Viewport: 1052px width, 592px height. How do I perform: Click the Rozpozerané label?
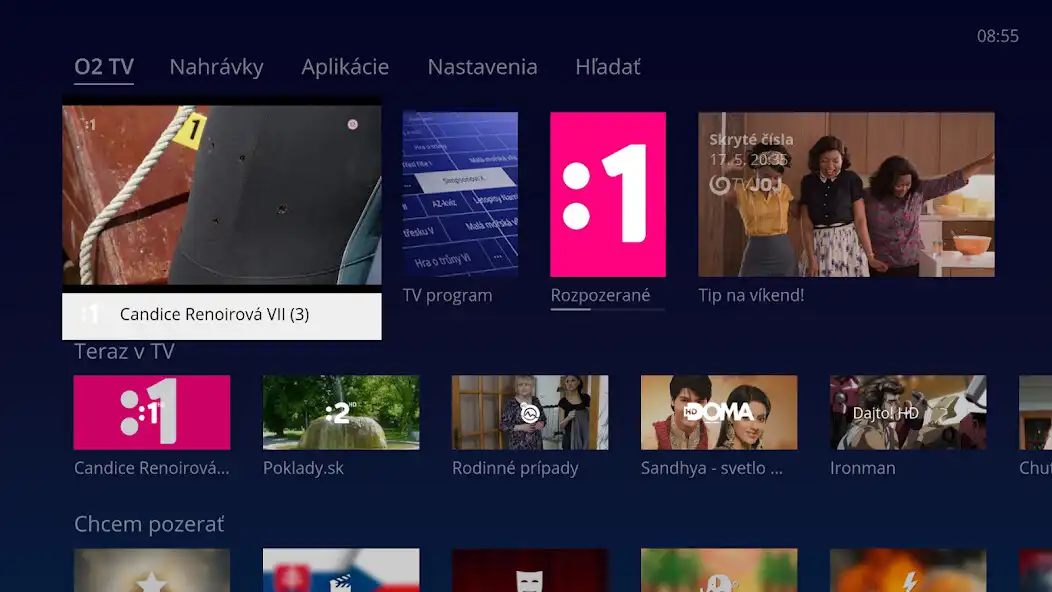tap(600, 295)
